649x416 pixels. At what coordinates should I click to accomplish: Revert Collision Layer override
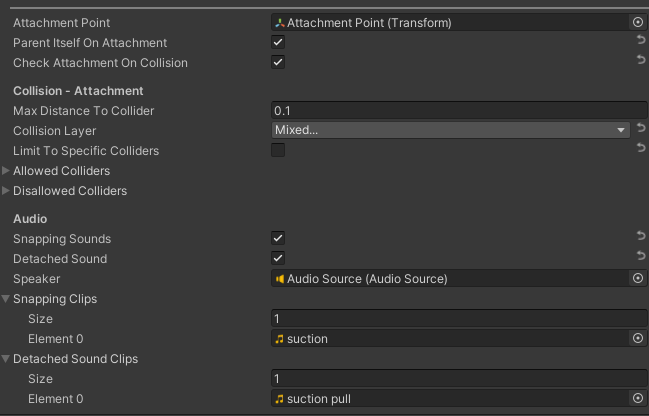(x=640, y=130)
